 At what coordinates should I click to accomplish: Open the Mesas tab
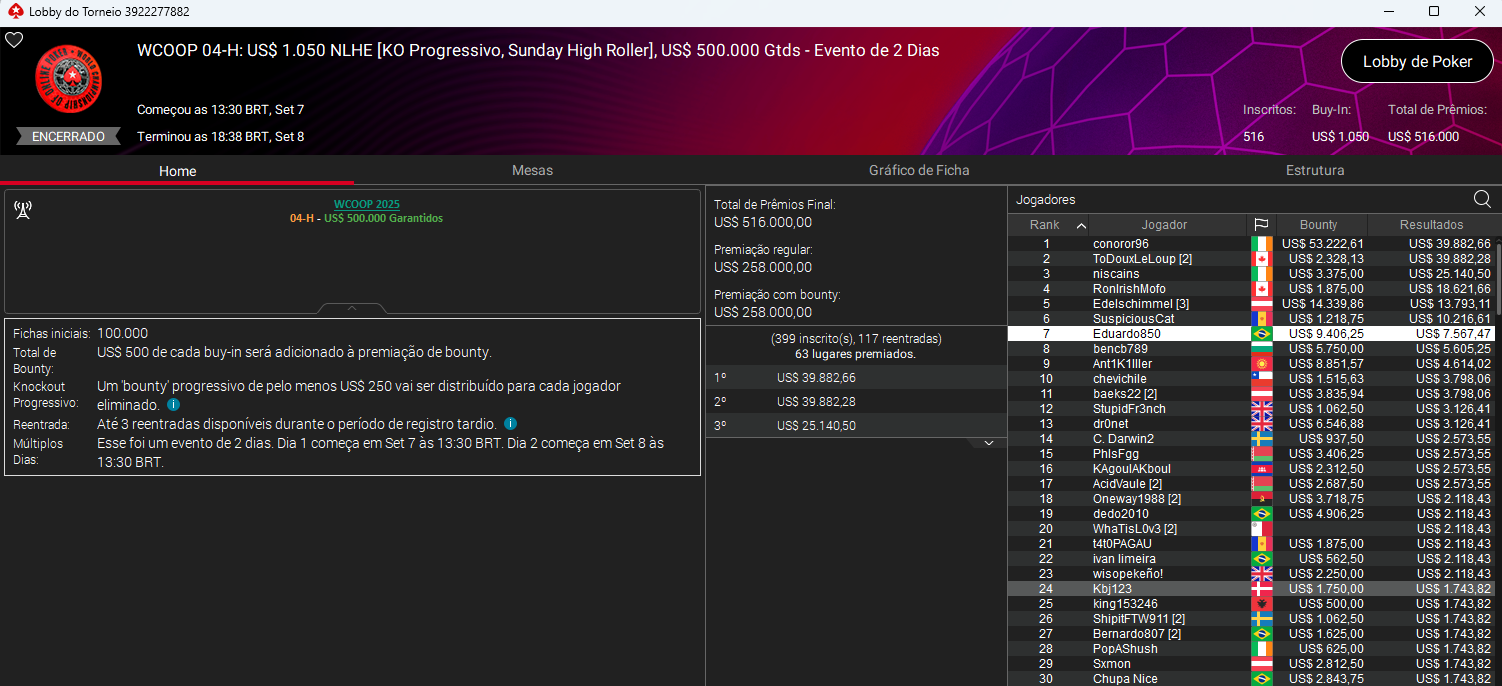coord(532,170)
